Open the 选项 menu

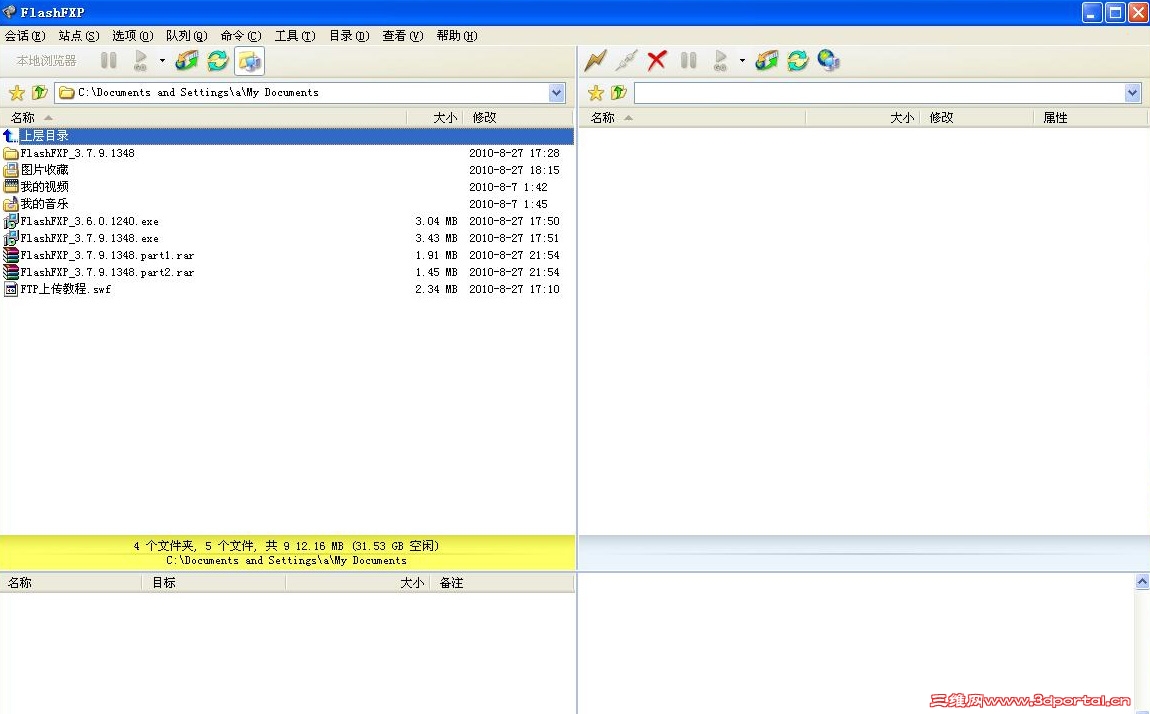[x=132, y=36]
